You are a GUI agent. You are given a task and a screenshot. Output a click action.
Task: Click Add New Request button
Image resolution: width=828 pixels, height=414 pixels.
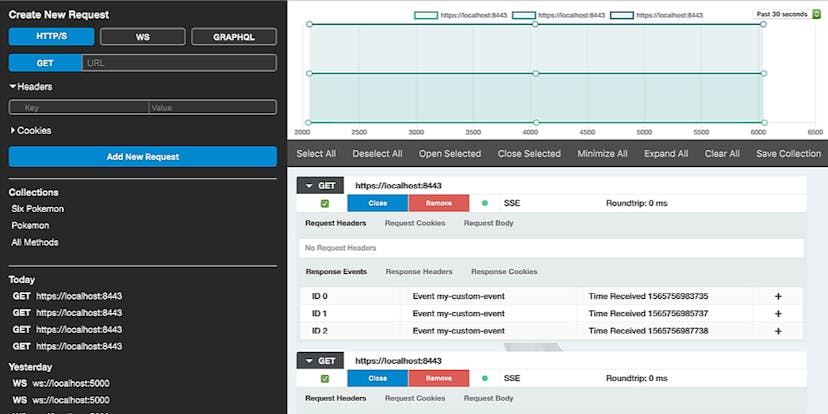point(143,157)
